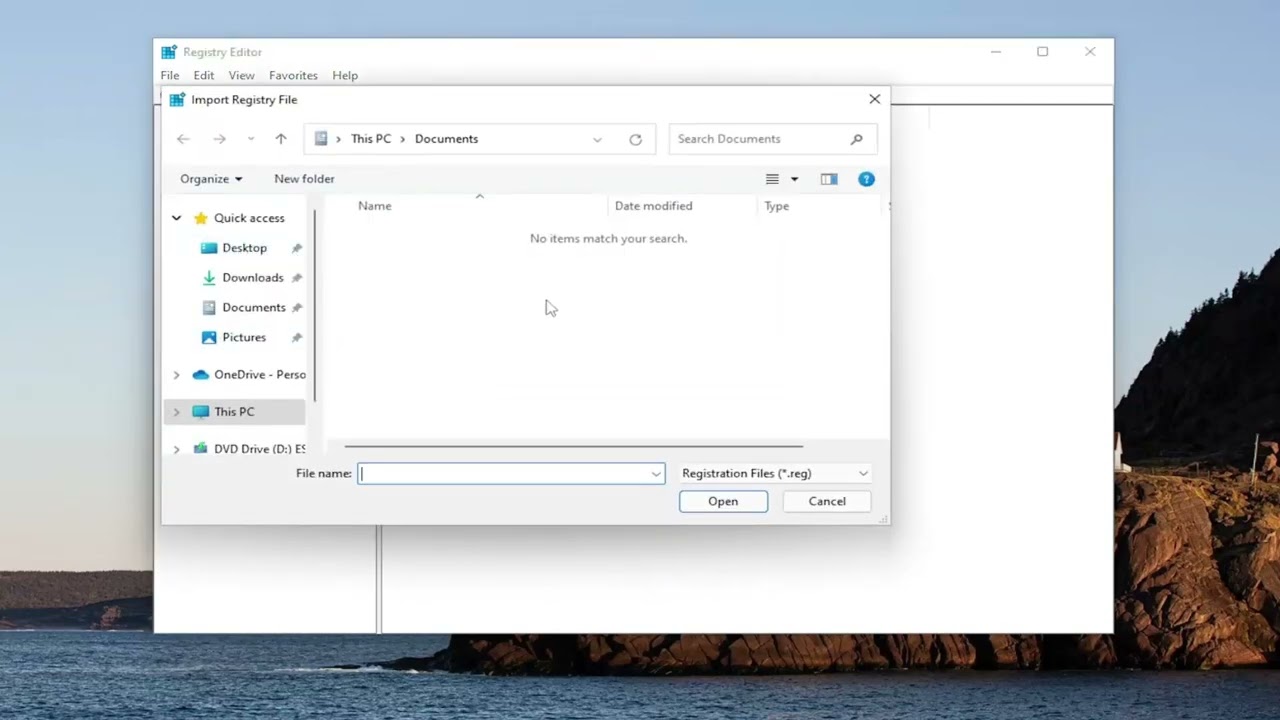
Task: Open the view options dropdown arrow
Action: 795,179
